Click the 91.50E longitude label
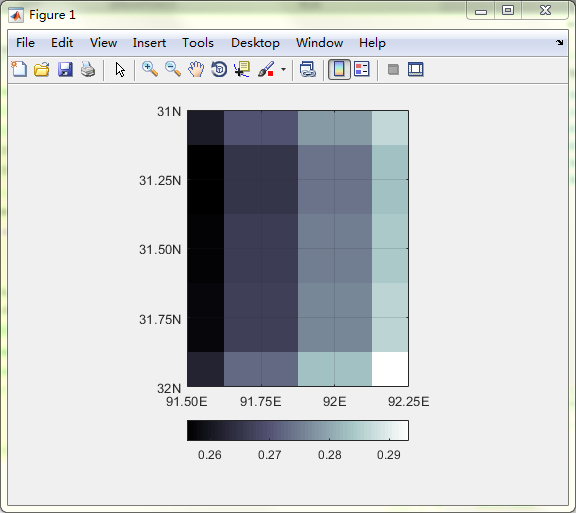Screen dimensions: 576x513 (187, 401)
